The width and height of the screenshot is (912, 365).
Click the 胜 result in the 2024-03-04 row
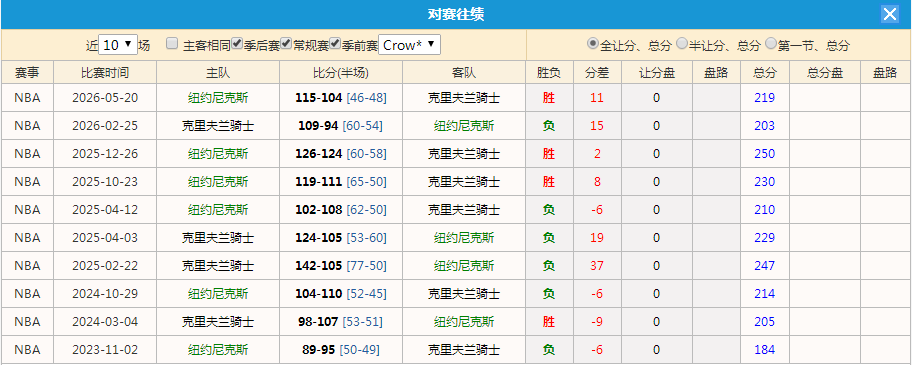[x=549, y=321]
